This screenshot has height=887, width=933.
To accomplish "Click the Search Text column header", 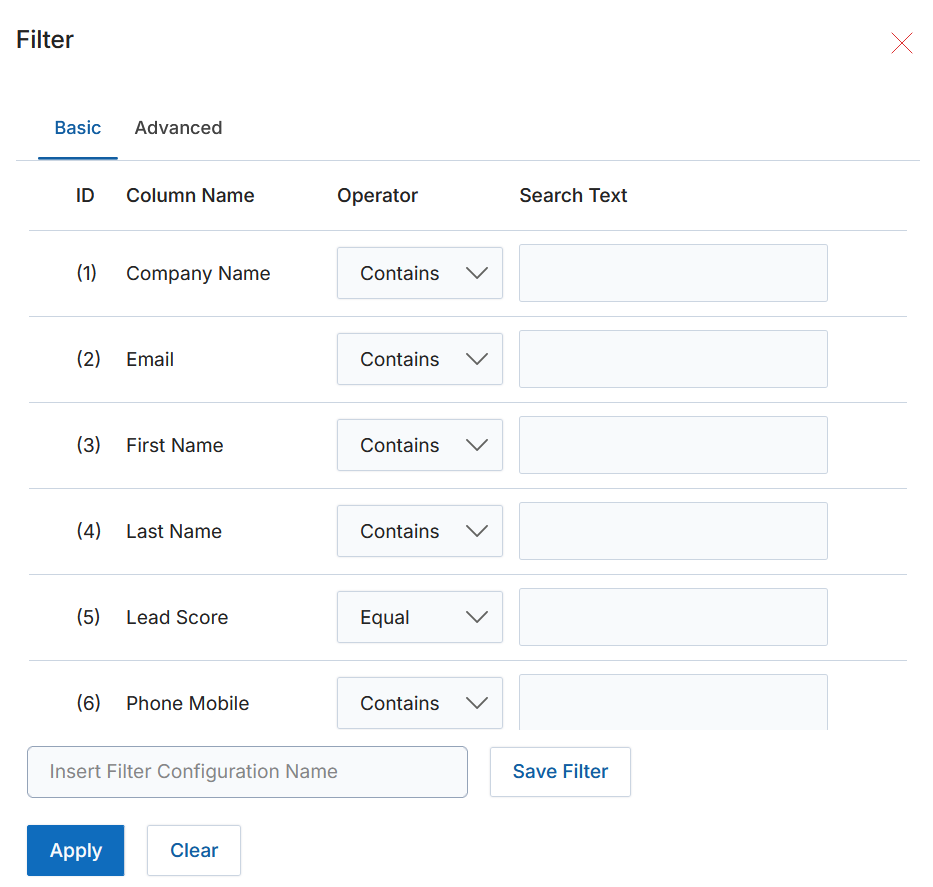I will tap(573, 195).
